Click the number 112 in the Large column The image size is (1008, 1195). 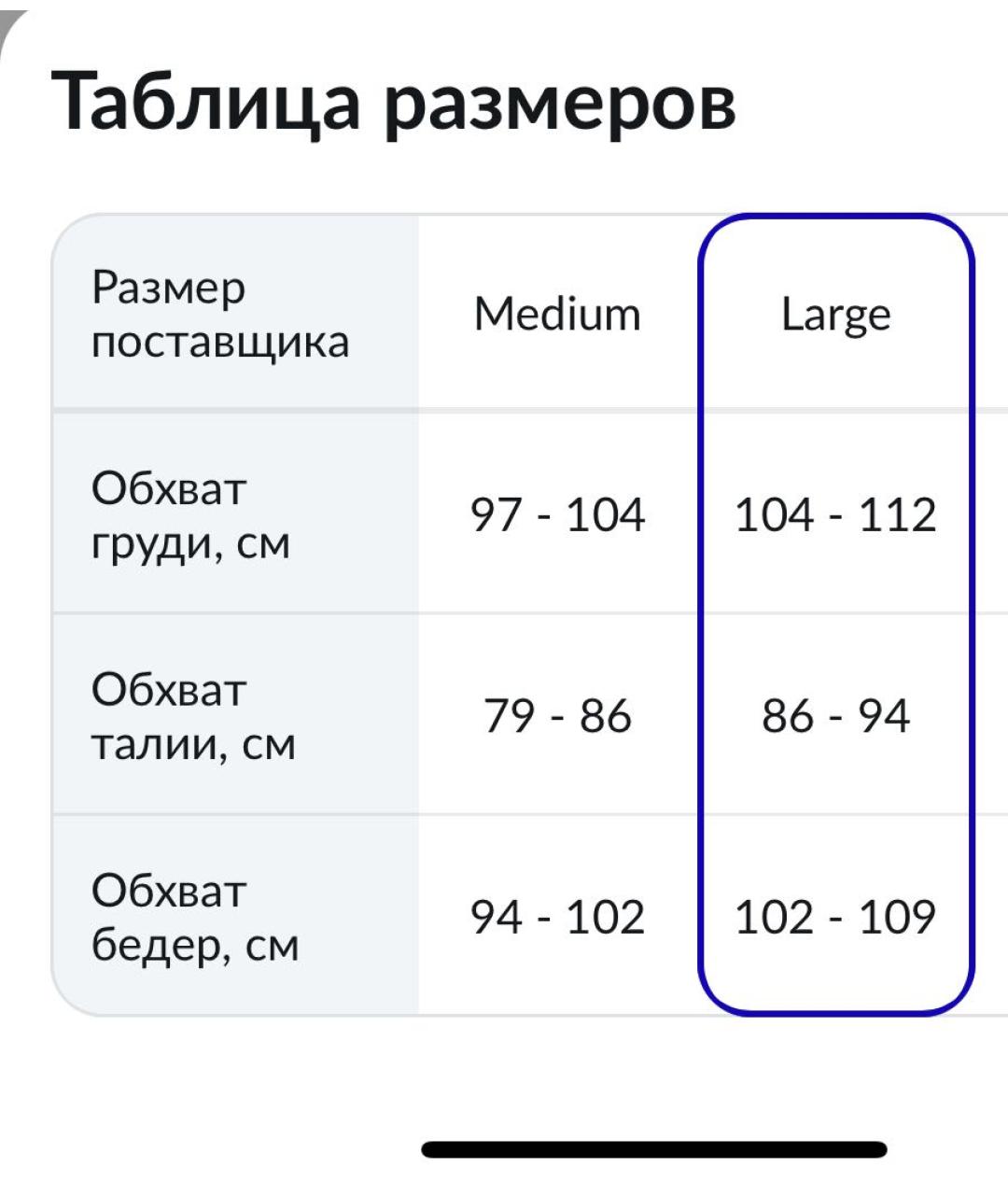[x=897, y=515]
